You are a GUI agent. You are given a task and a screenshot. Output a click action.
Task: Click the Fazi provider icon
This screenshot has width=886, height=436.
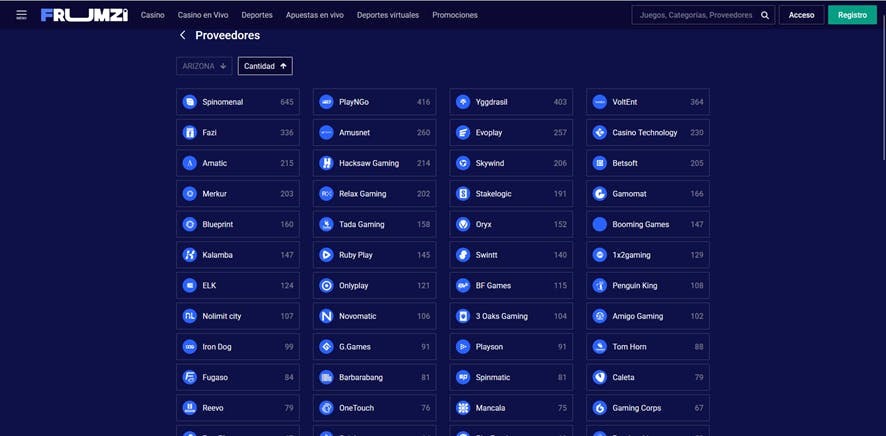click(x=189, y=132)
